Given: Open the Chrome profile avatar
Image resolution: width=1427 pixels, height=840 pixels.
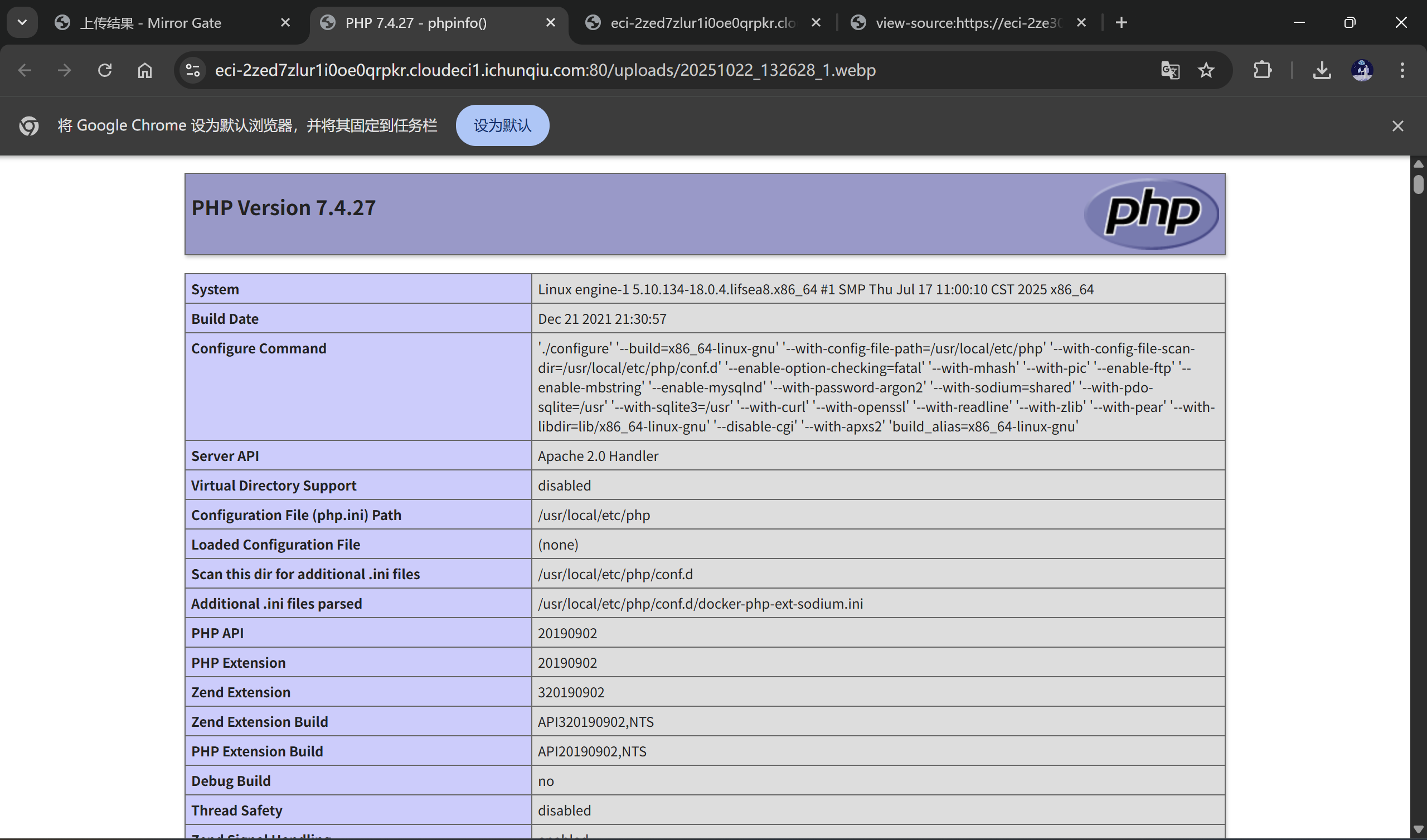Looking at the screenshot, I should [x=1362, y=70].
